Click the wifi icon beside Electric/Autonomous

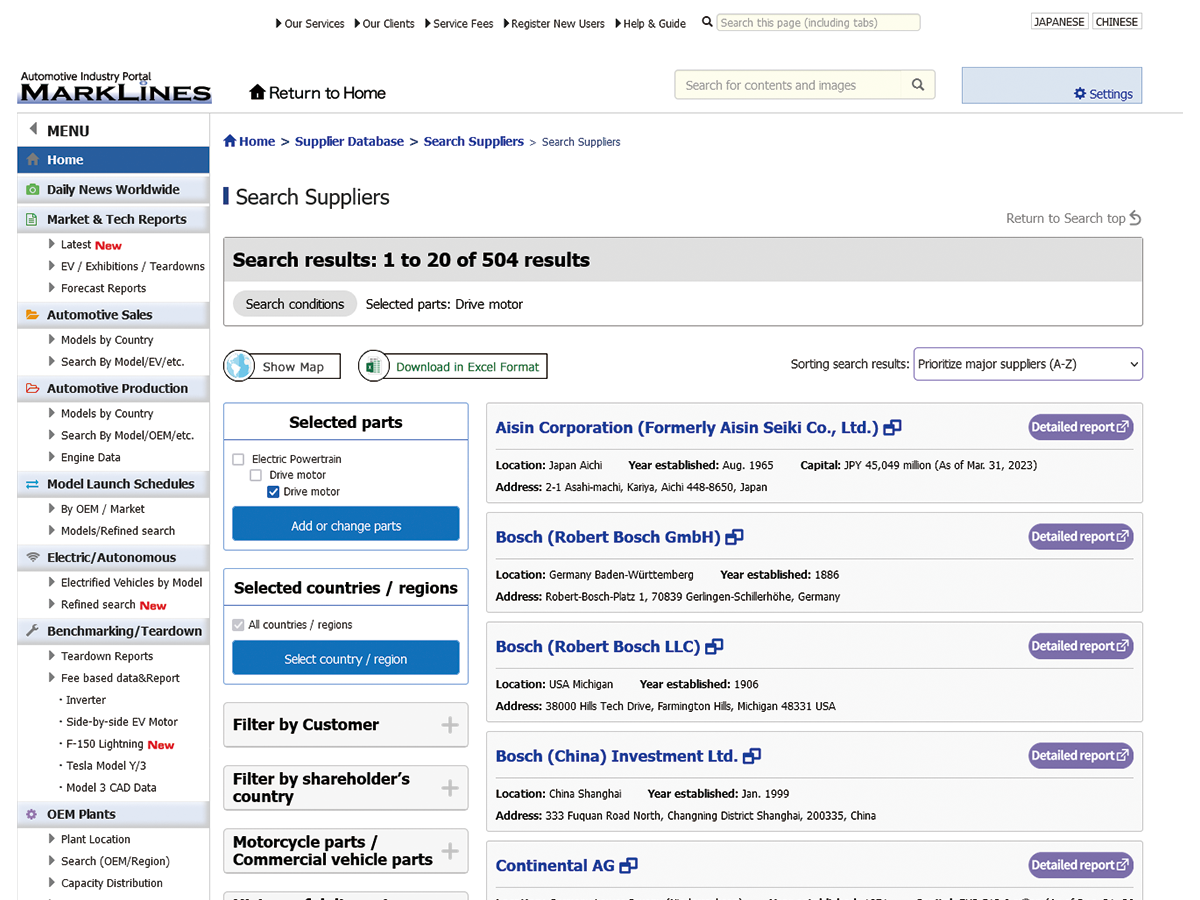click(33, 557)
